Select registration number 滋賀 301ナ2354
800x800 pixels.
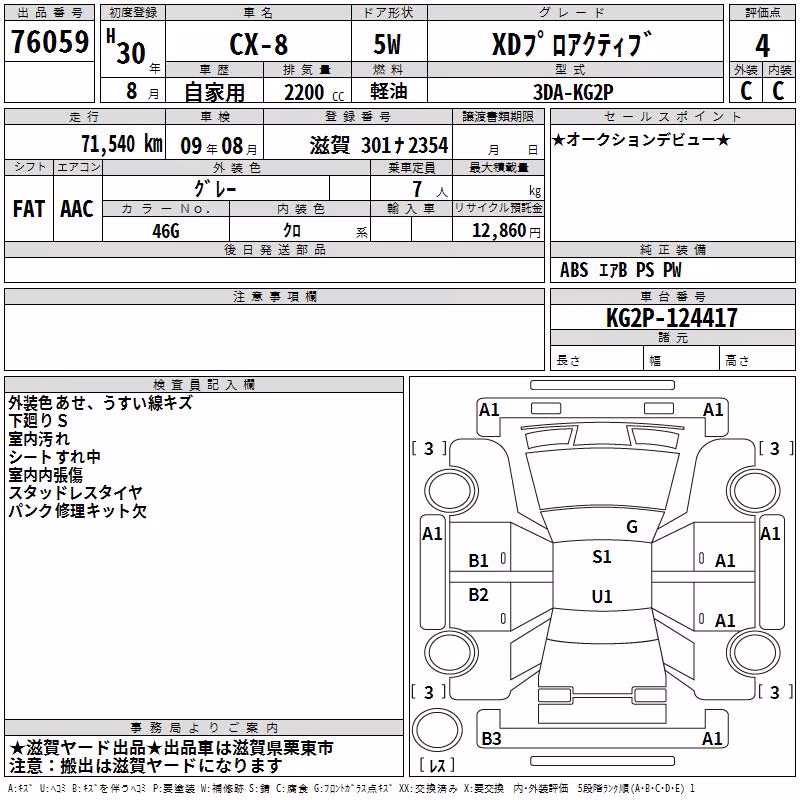tap(379, 146)
